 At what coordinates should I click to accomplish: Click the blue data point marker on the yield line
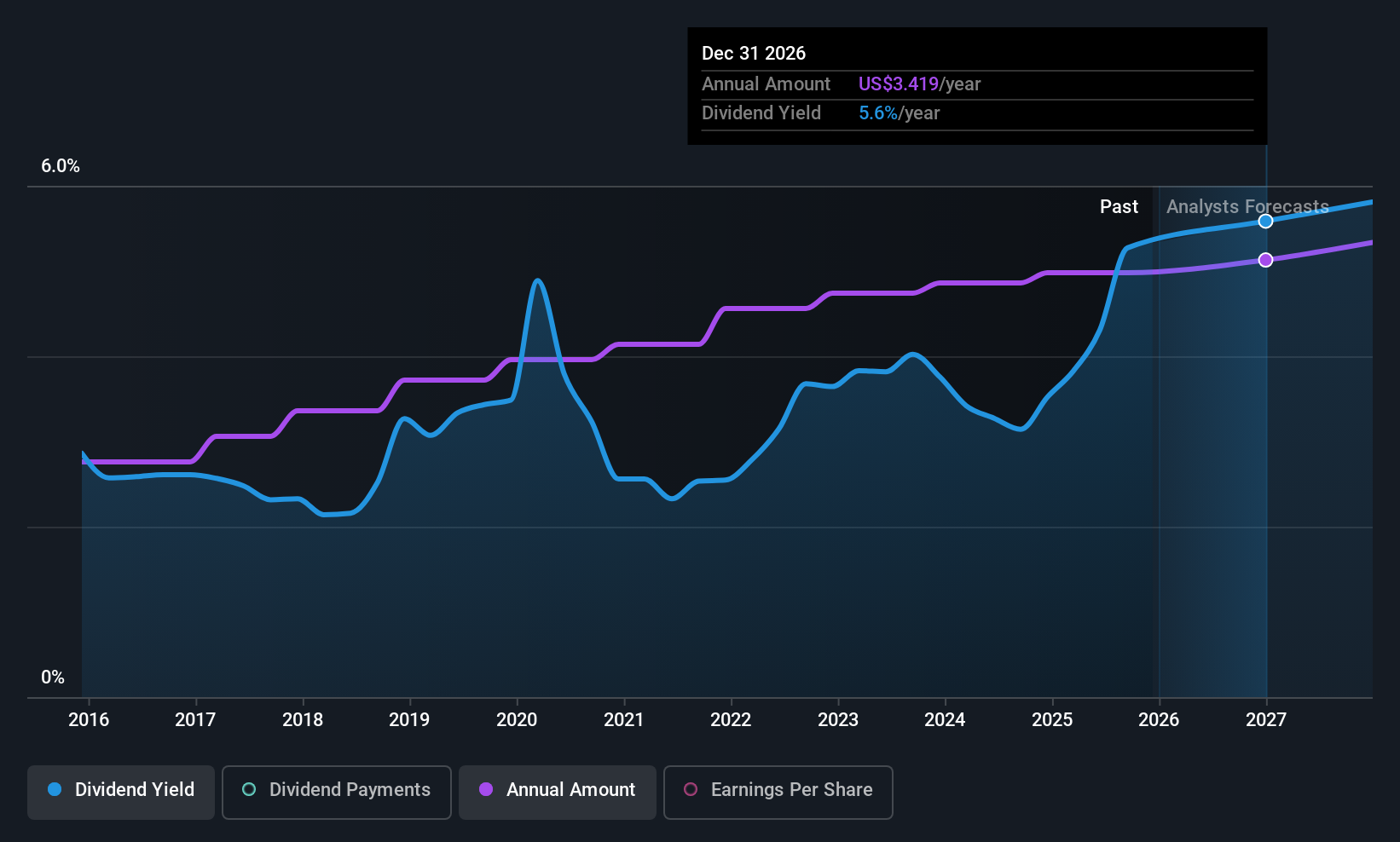click(x=1266, y=222)
